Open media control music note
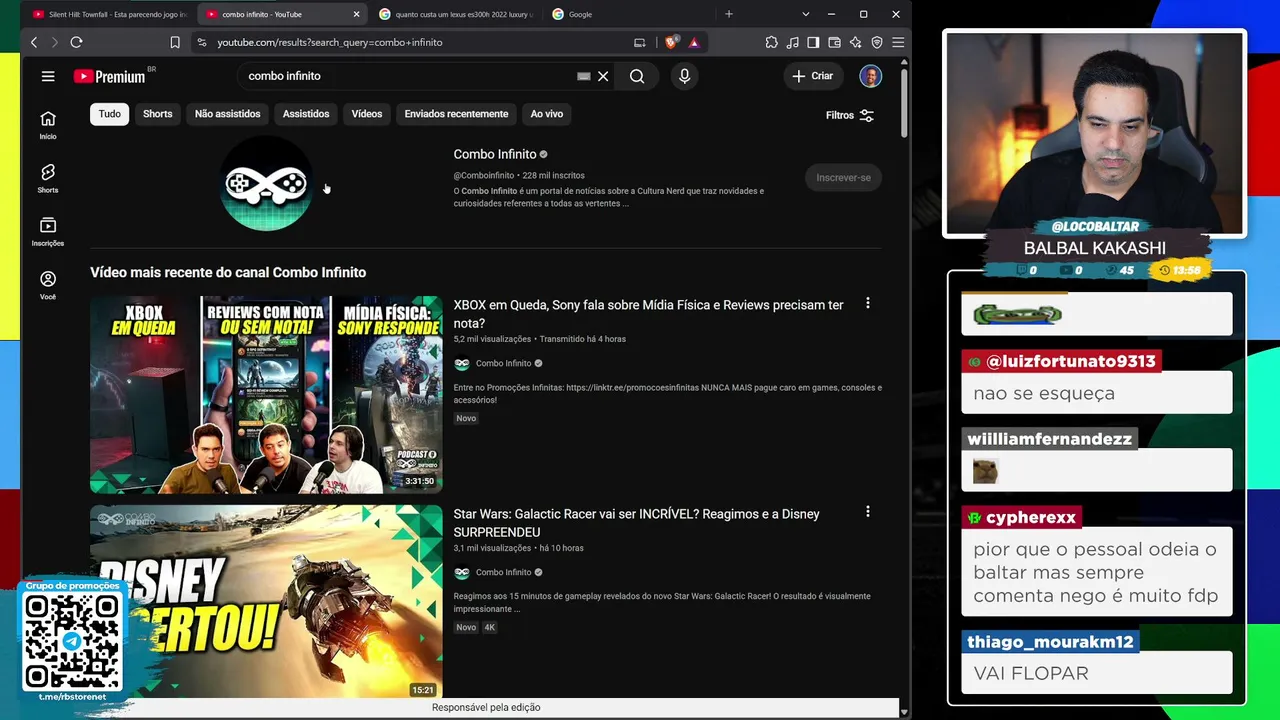This screenshot has height=720, width=1280. click(793, 42)
